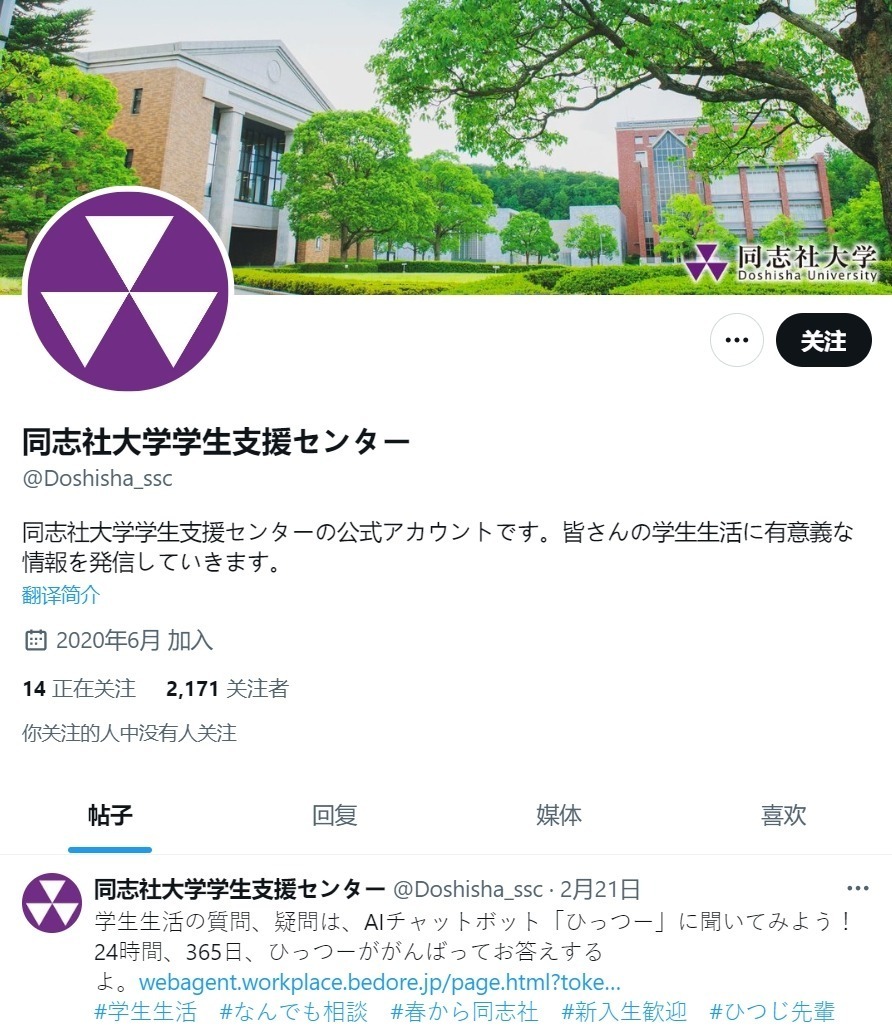
Task: Open the tweet's three-dot menu
Action: [857, 889]
